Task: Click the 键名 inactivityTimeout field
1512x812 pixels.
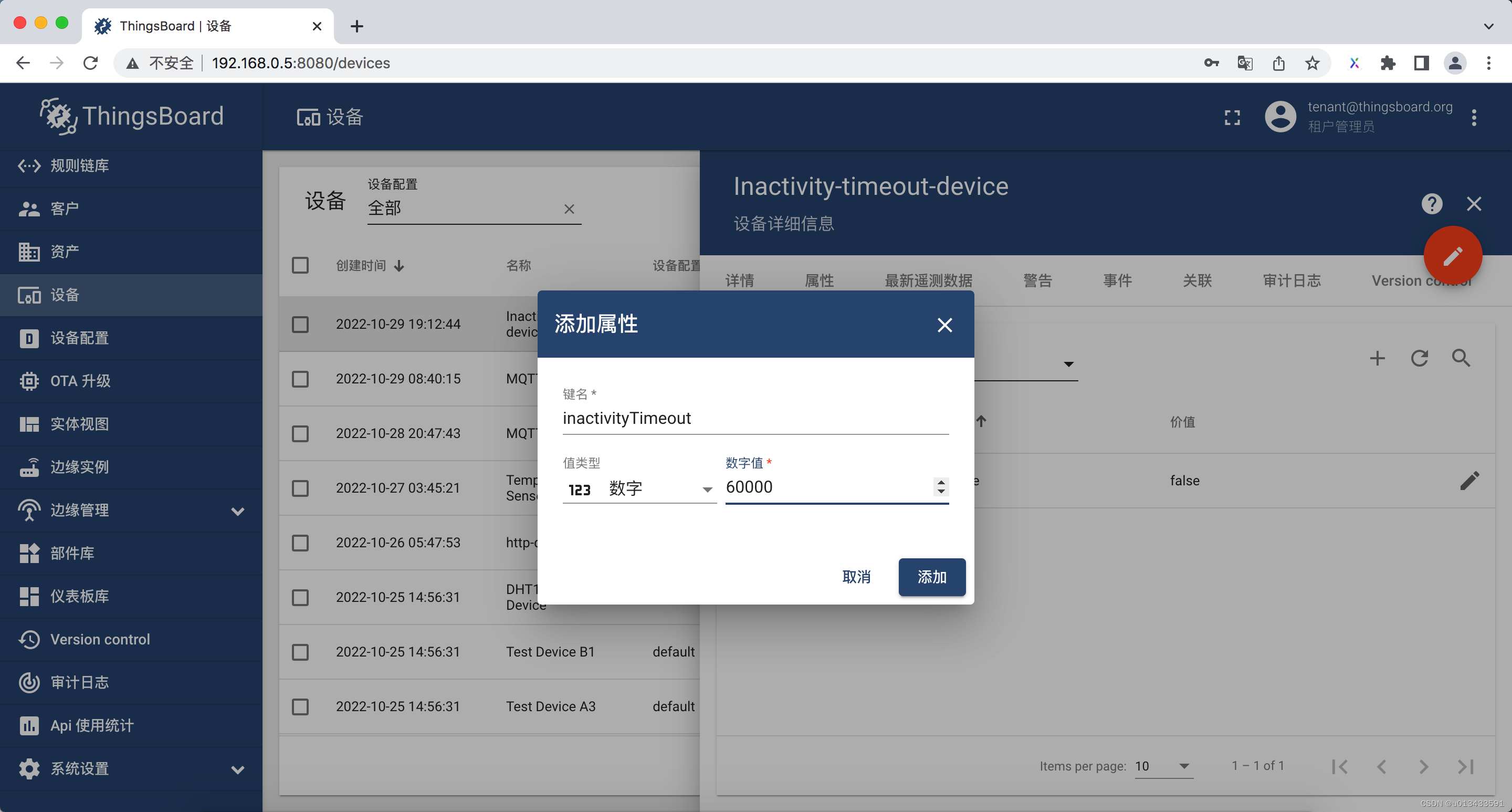Action: click(755, 418)
